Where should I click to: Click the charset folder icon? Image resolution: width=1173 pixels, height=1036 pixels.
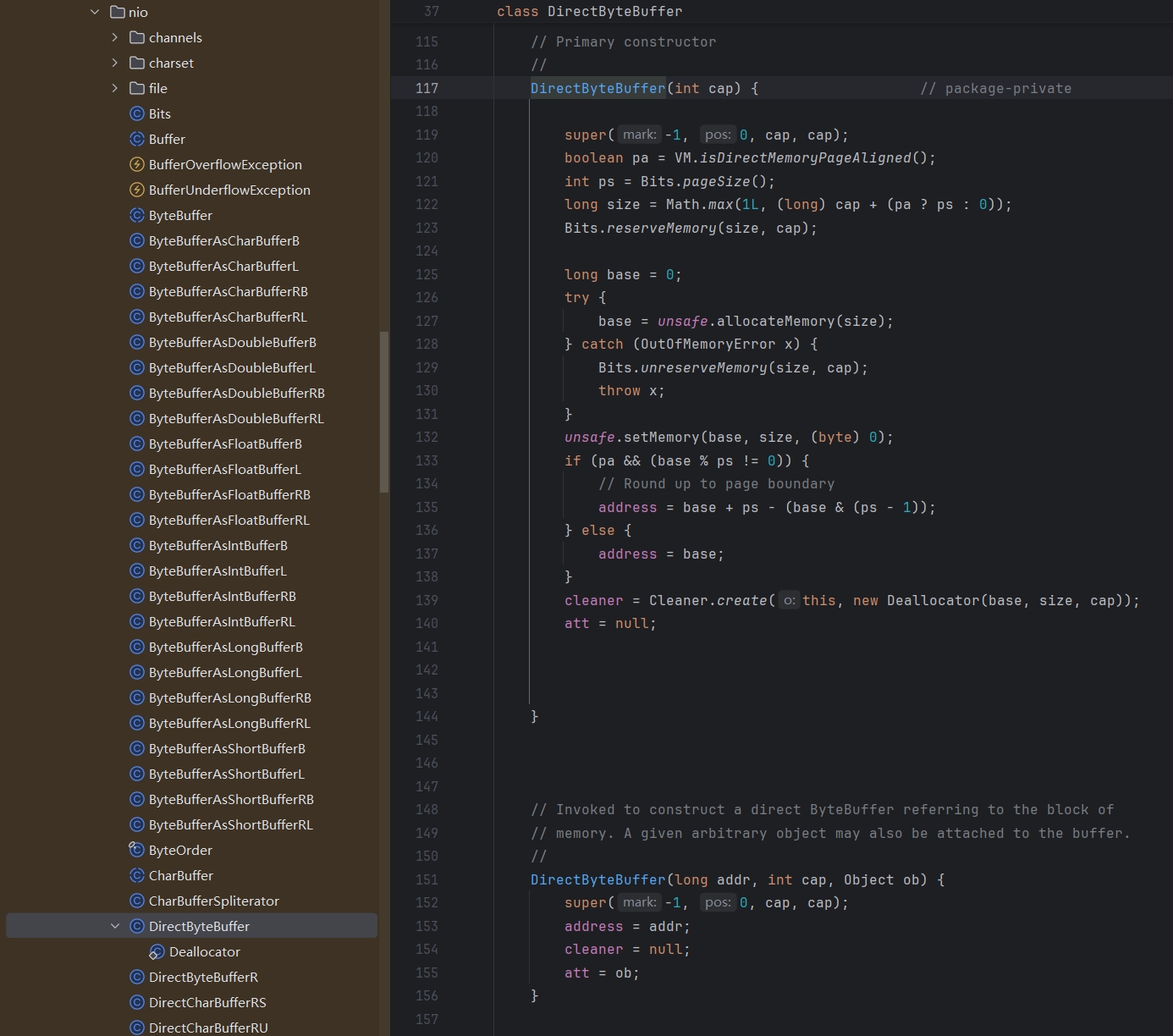pyautogui.click(x=137, y=63)
